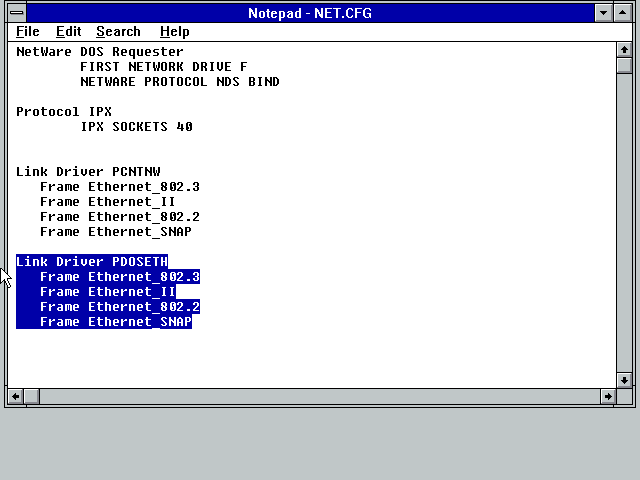Viewport: 640px width, 480px height.
Task: Open the window control menu box
Action: pos(17,13)
